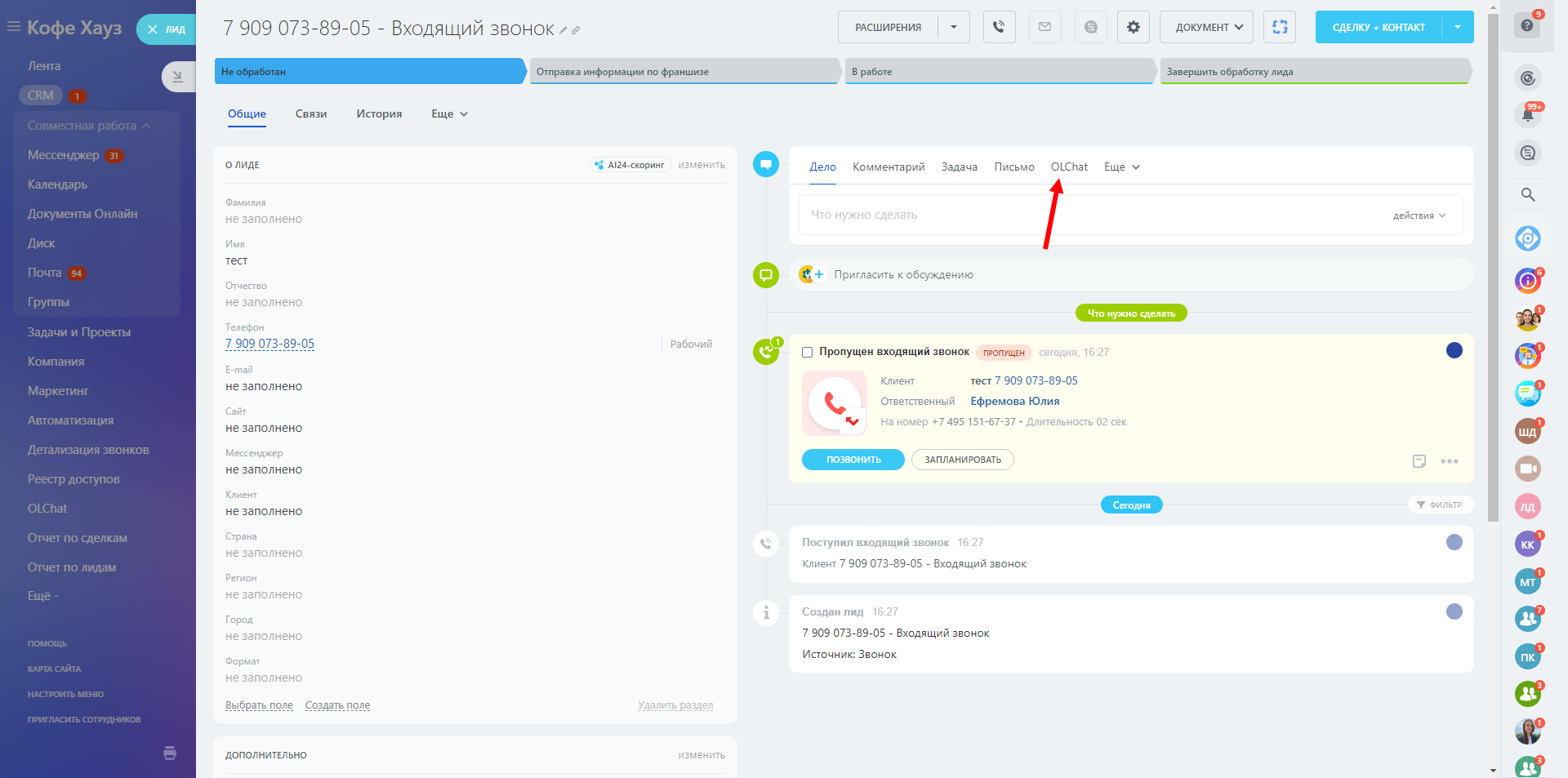The height and width of the screenshot is (778, 1568).
Task: Click the Фильтр button in timeline
Action: pos(1440,505)
